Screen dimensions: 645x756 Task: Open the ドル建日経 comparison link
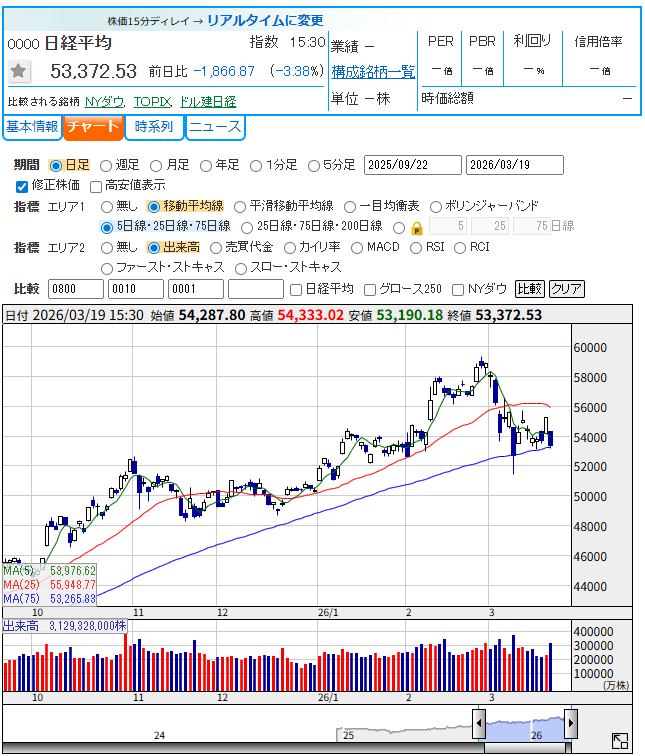(x=208, y=102)
